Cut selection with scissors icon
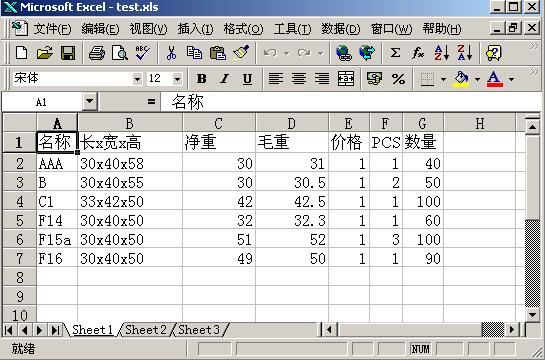The image size is (545, 360). coord(171,53)
